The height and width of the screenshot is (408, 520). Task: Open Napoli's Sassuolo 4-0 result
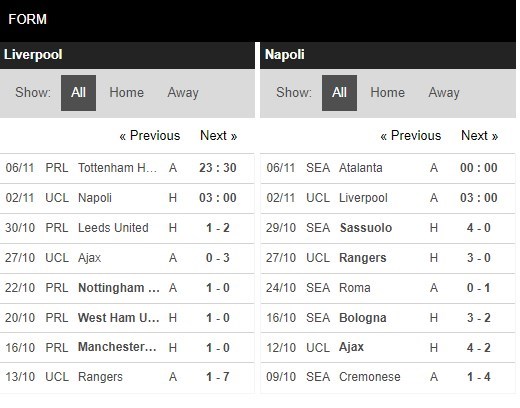pos(388,228)
